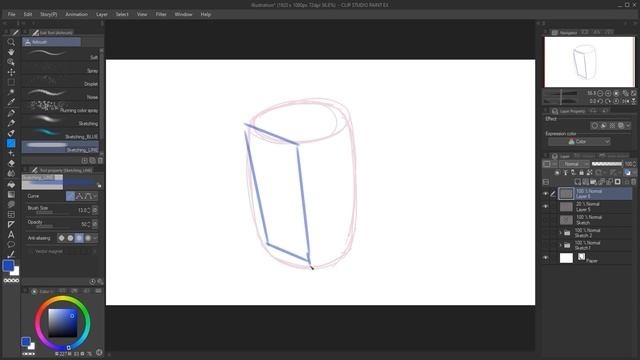Hide Layer 5 with its eye icon
This screenshot has width=640, height=360.
546,207
